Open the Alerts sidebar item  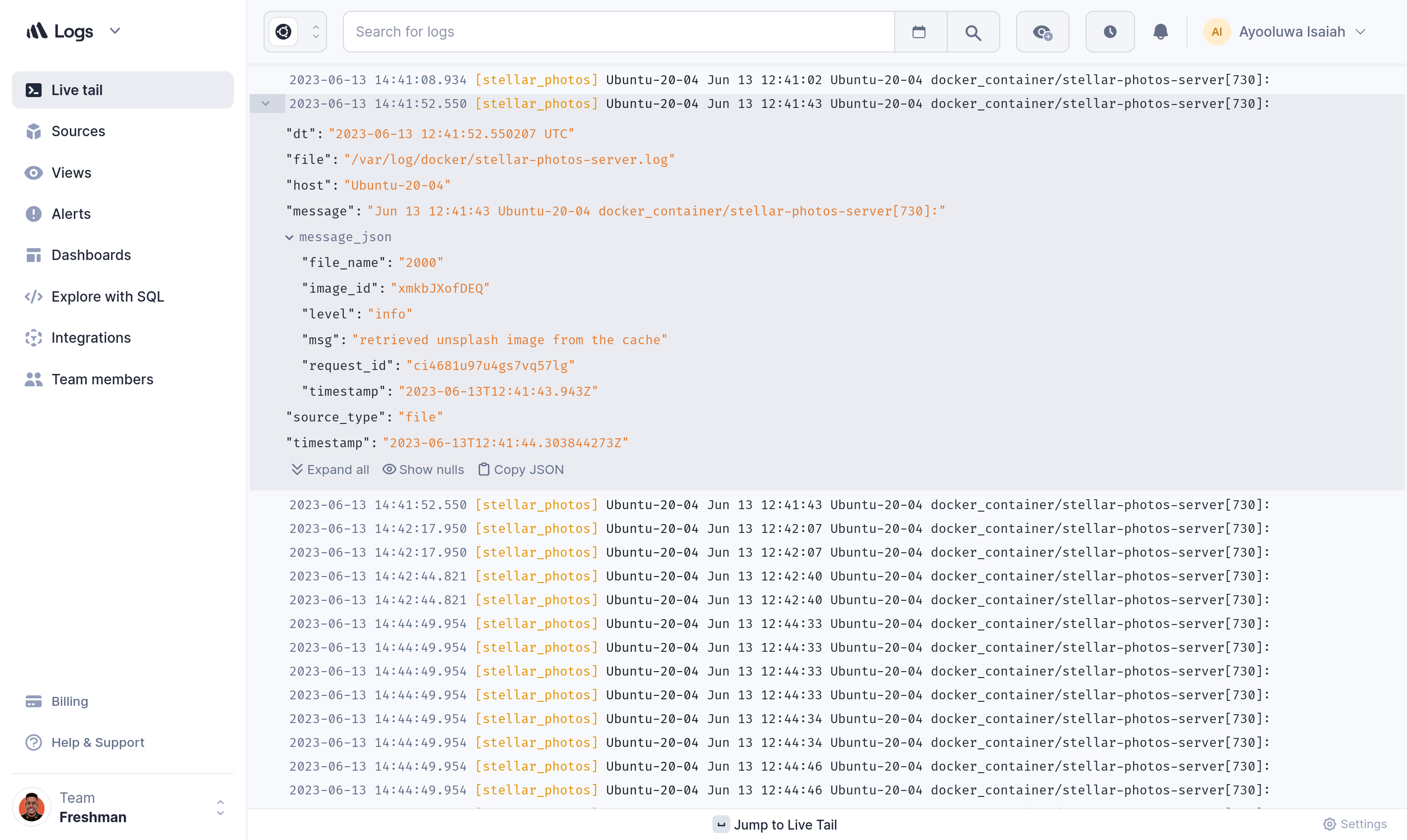point(71,214)
